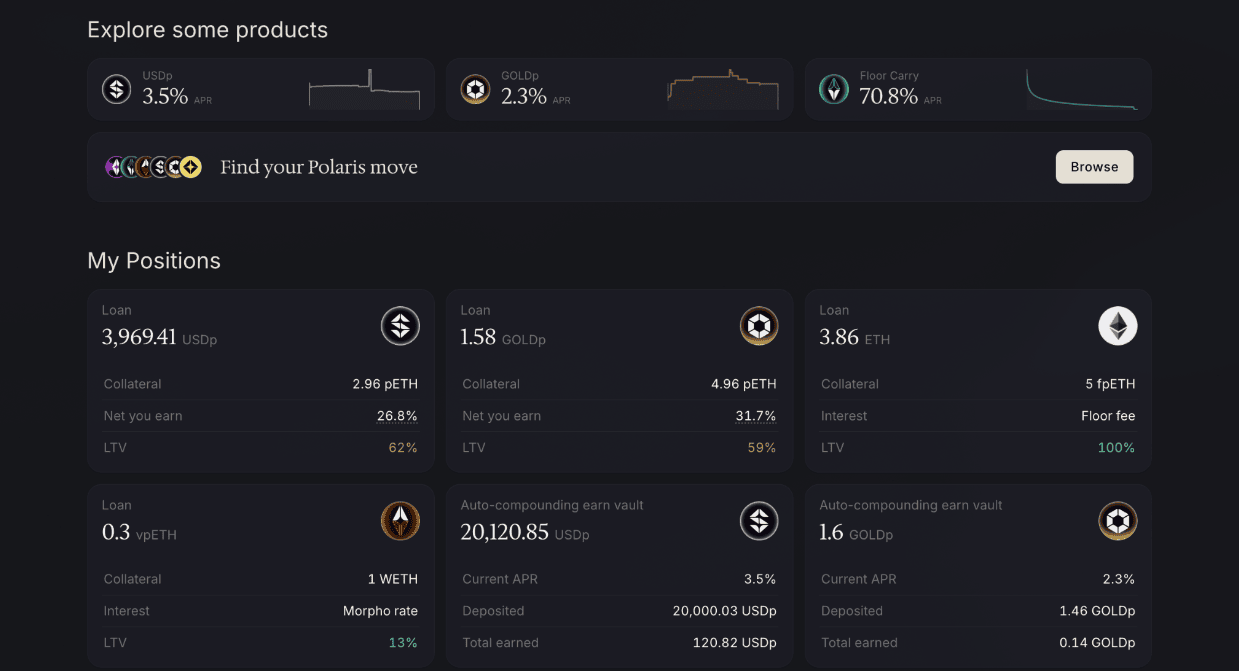The width and height of the screenshot is (1239, 671).
Task: Click the 59% LTV value
Action: 762,448
